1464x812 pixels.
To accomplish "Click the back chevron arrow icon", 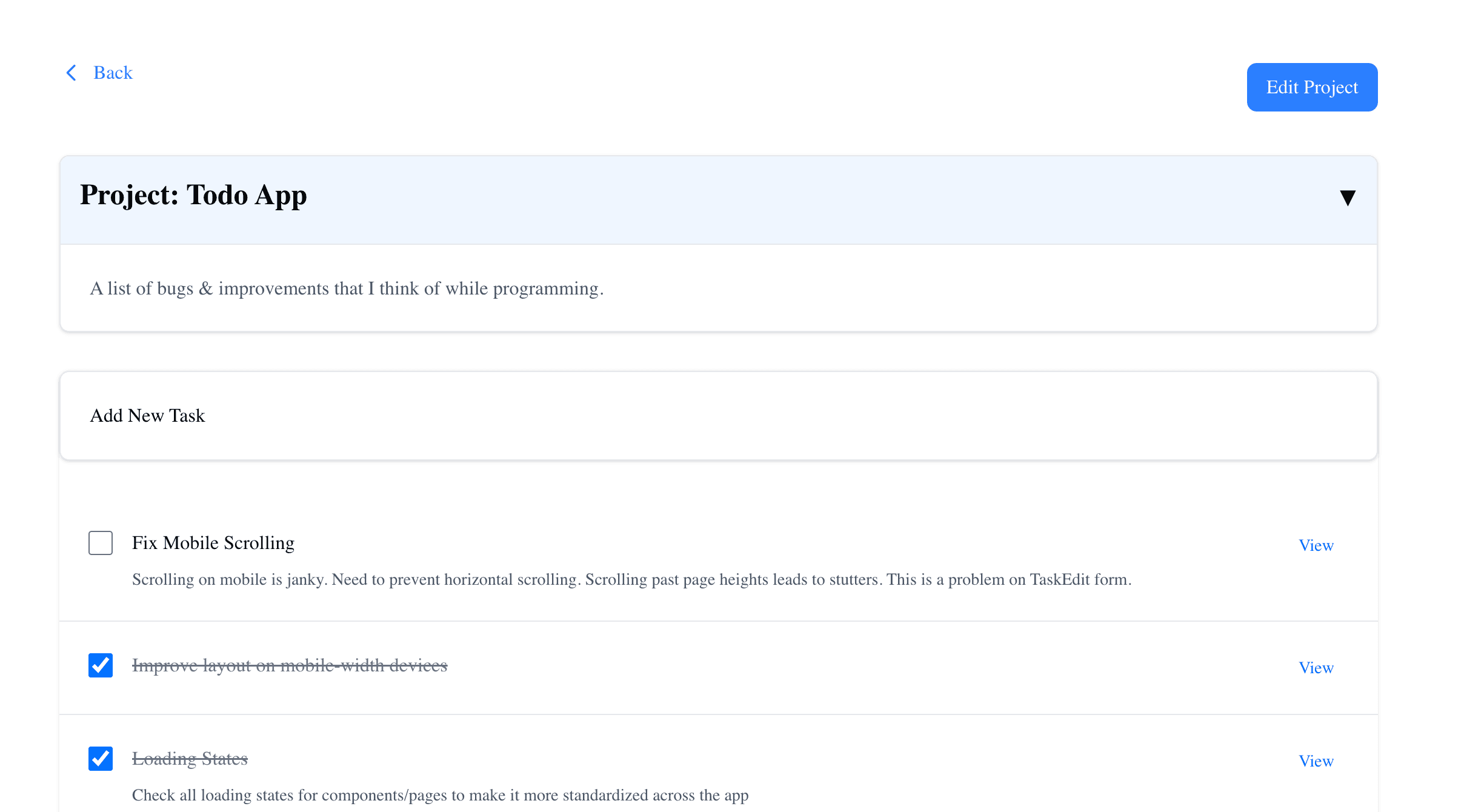I will pyautogui.click(x=71, y=73).
